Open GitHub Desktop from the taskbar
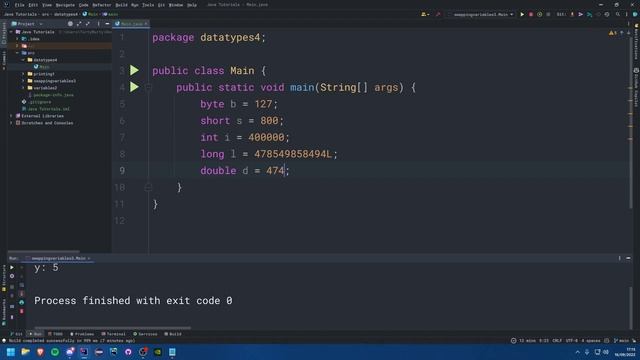Screen dimensions: 640x360 128,352
